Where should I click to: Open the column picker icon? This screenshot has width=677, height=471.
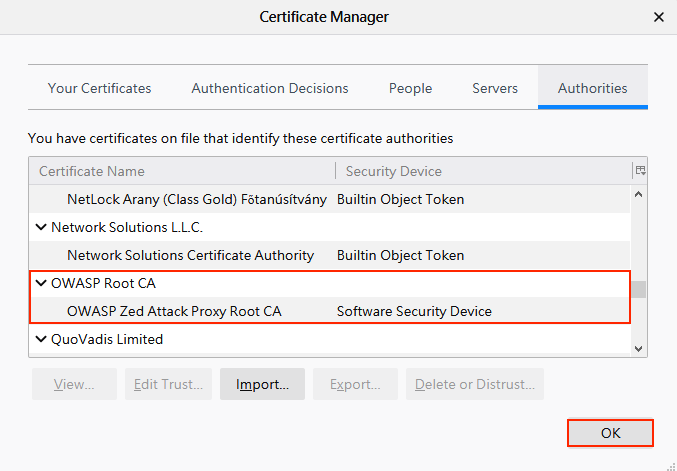tap(640, 171)
